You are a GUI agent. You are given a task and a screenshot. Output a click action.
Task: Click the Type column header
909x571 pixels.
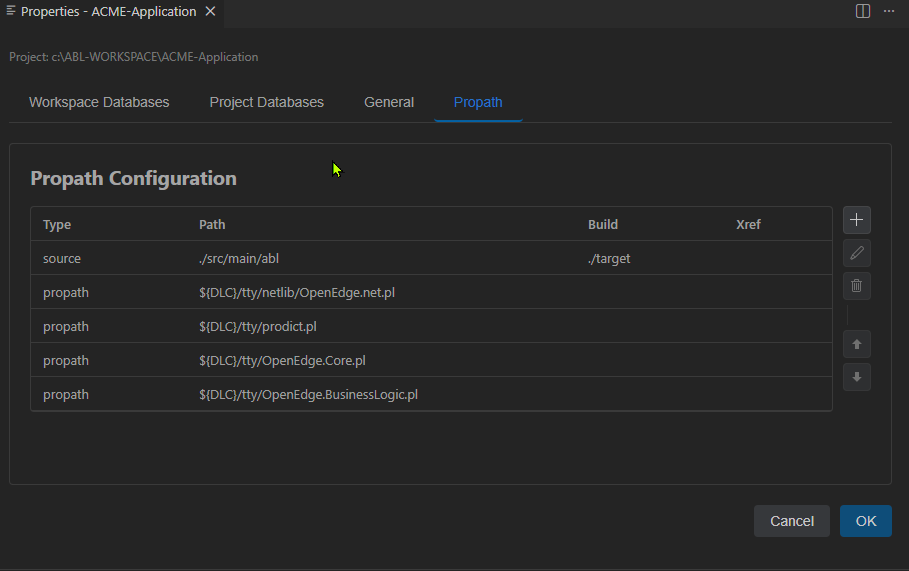(x=57, y=224)
